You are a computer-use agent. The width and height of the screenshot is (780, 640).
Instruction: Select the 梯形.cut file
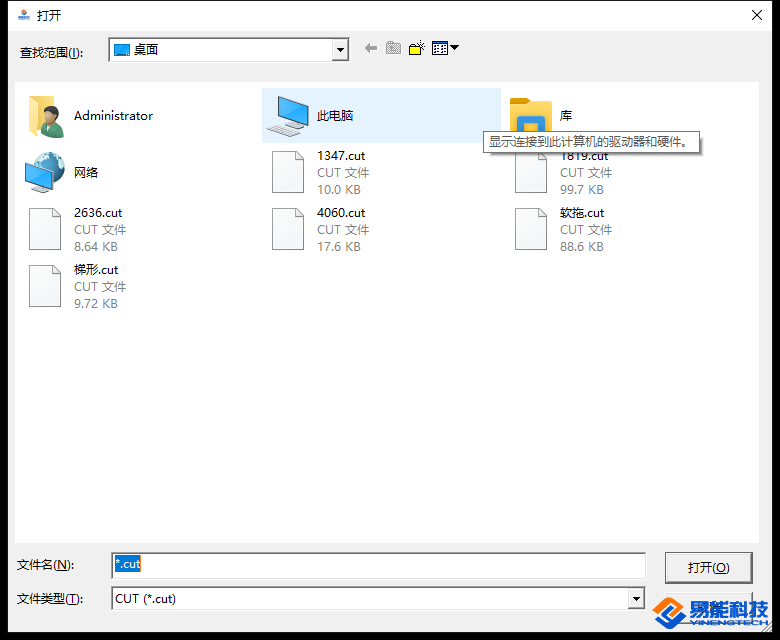[x=95, y=270]
